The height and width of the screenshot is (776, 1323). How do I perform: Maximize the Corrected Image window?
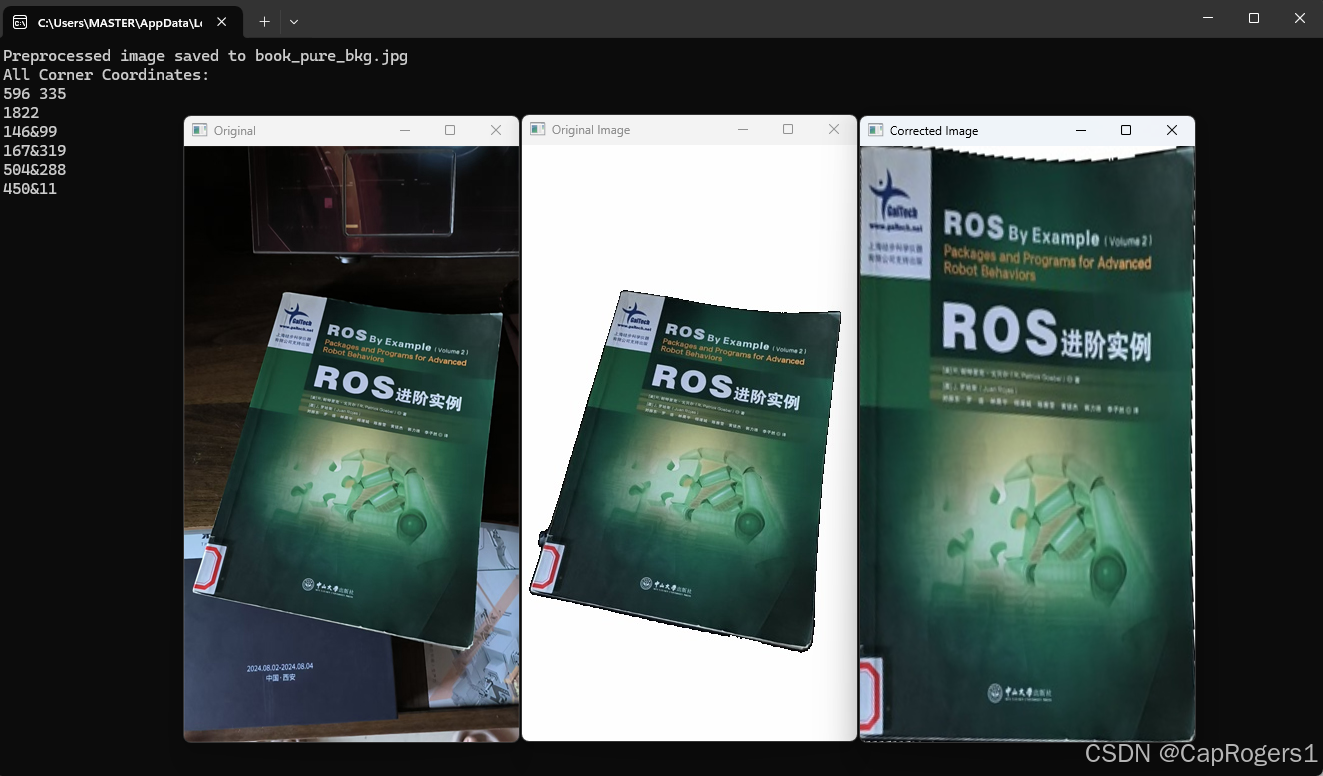tap(1126, 130)
